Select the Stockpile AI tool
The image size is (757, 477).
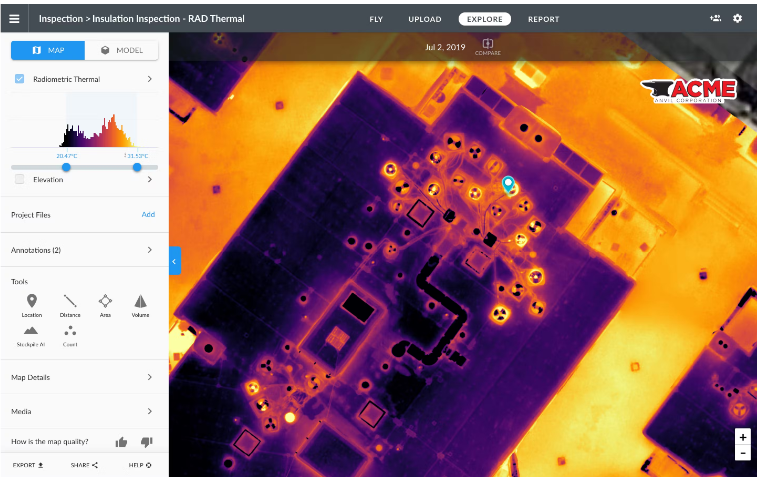[x=31, y=337]
